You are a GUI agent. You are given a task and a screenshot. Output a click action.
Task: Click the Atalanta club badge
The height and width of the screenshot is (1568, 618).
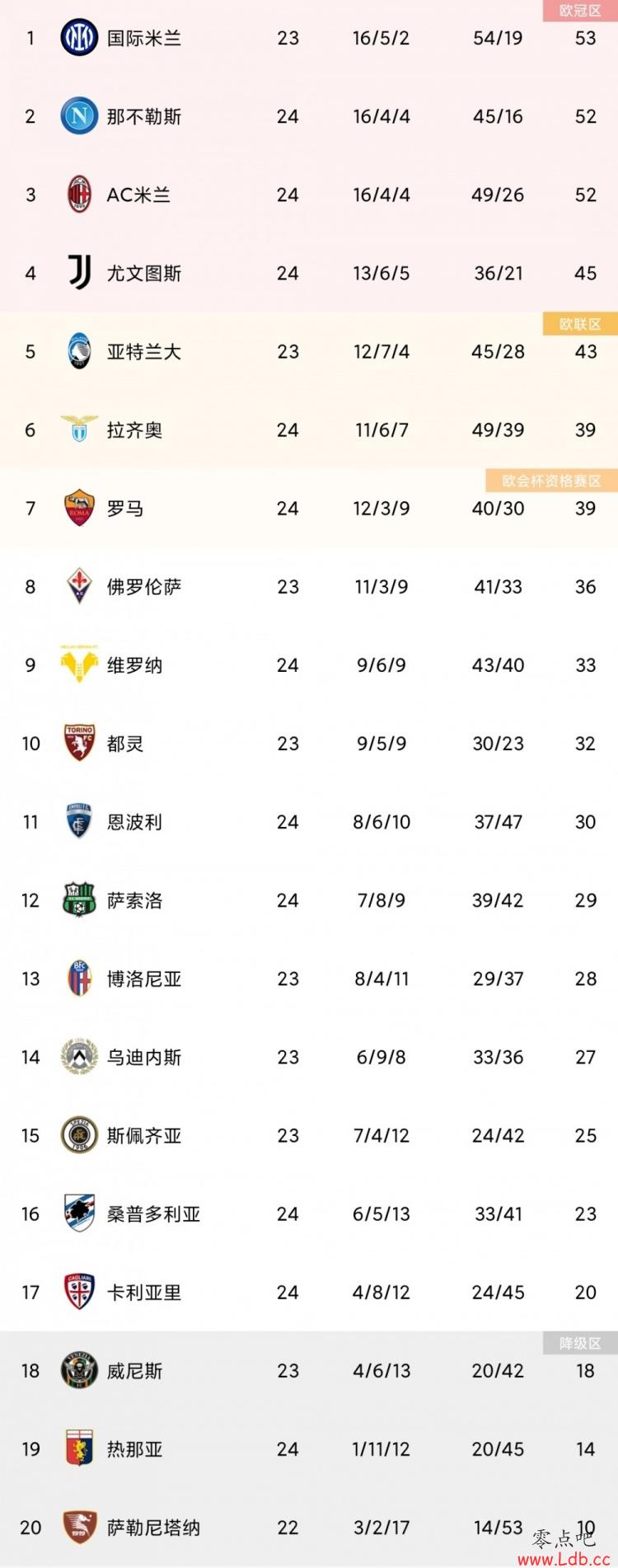(x=79, y=351)
